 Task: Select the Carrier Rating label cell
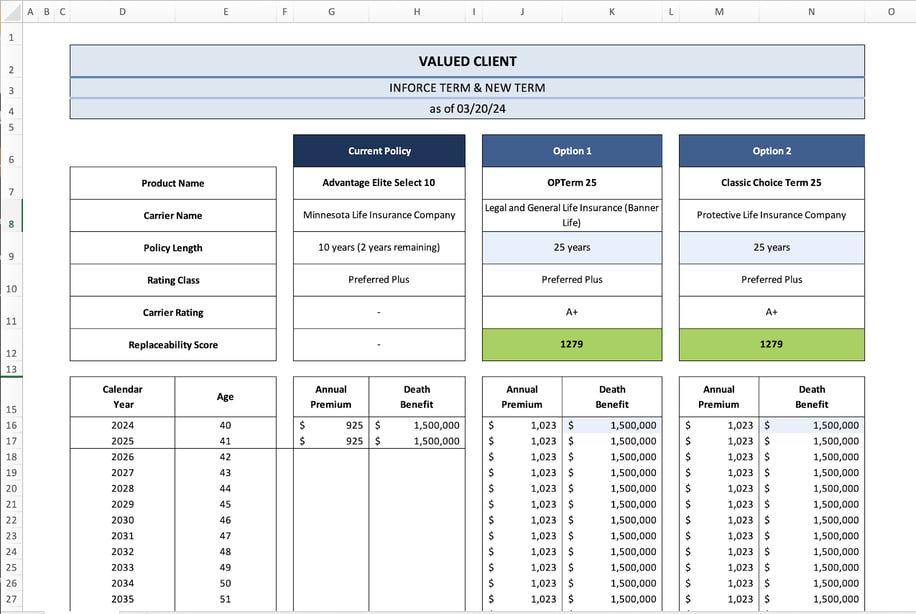coord(172,311)
